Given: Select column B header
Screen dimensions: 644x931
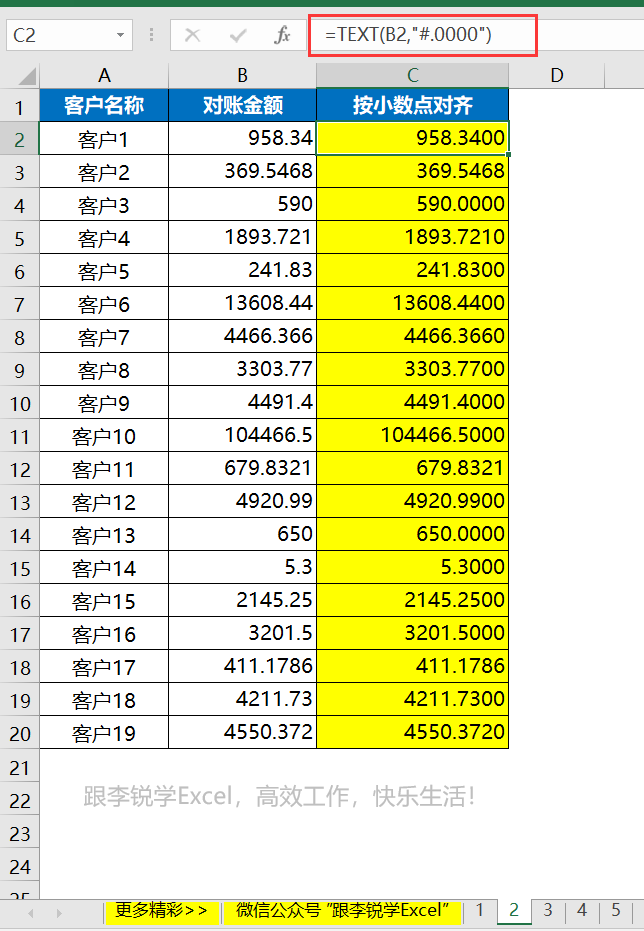Looking at the screenshot, I should (x=242, y=75).
